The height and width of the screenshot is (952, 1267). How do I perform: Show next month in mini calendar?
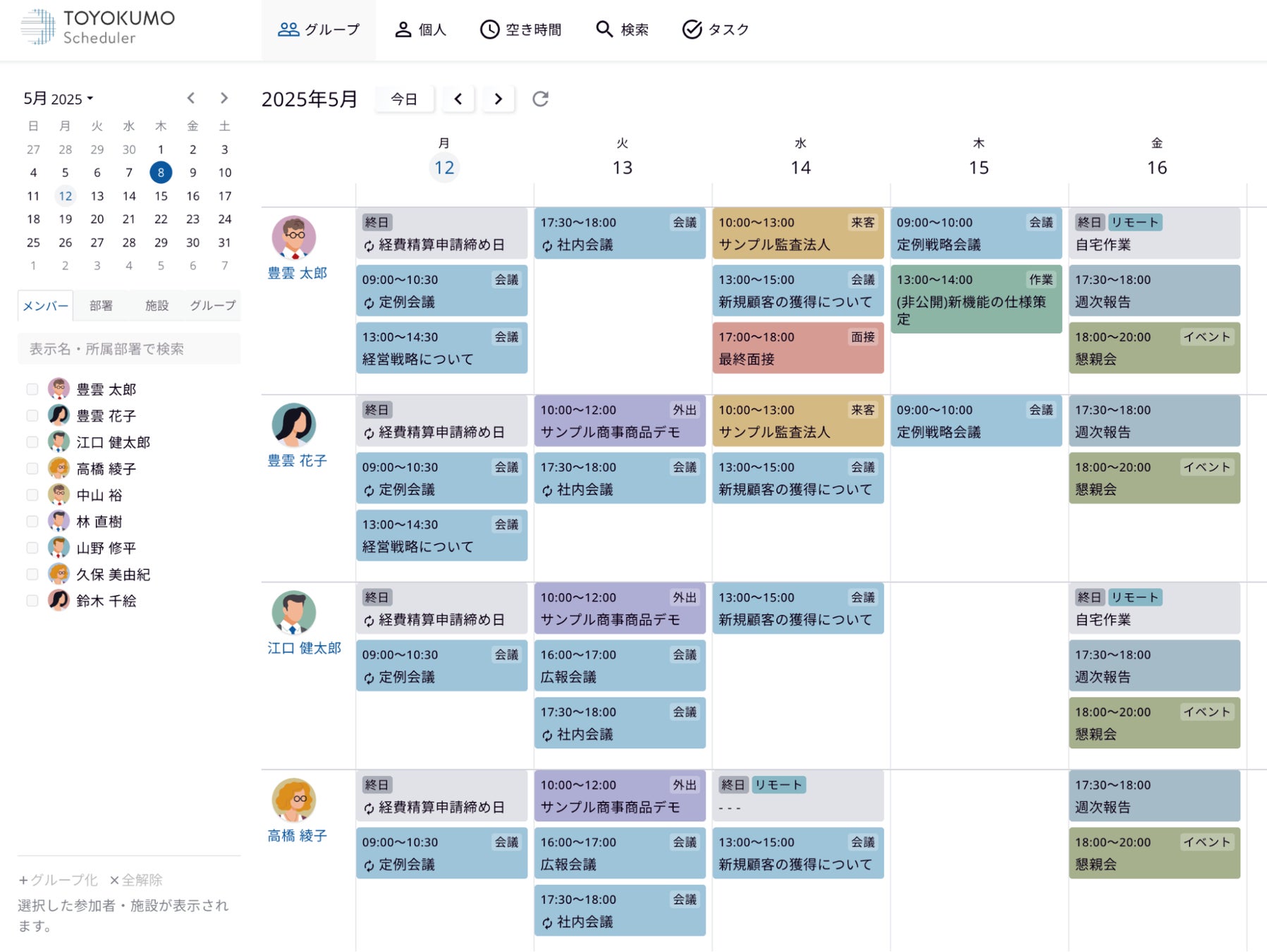coord(224,98)
